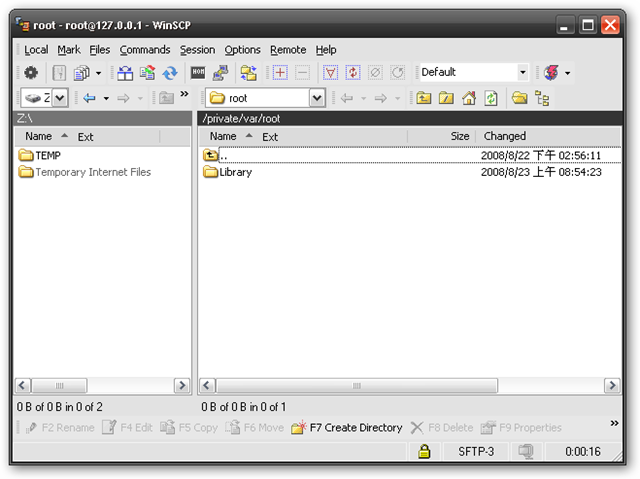
Task: Click the Synchronize files icon
Action: point(147,73)
